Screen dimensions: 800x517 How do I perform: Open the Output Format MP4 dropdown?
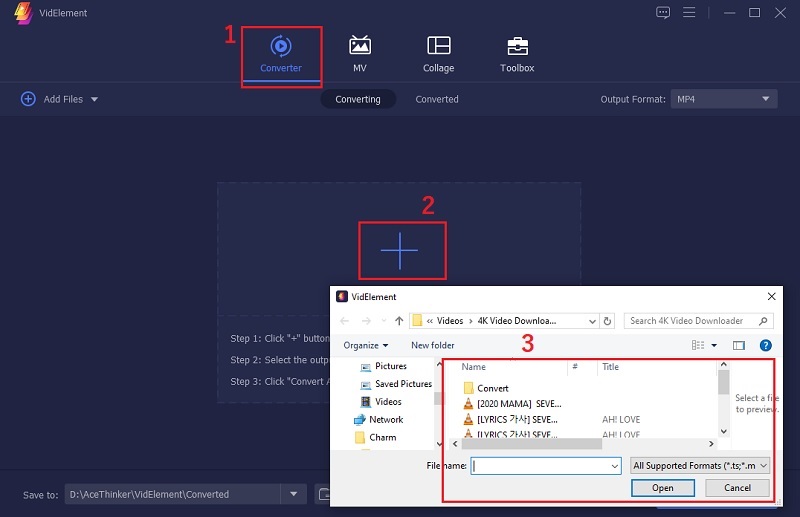724,99
